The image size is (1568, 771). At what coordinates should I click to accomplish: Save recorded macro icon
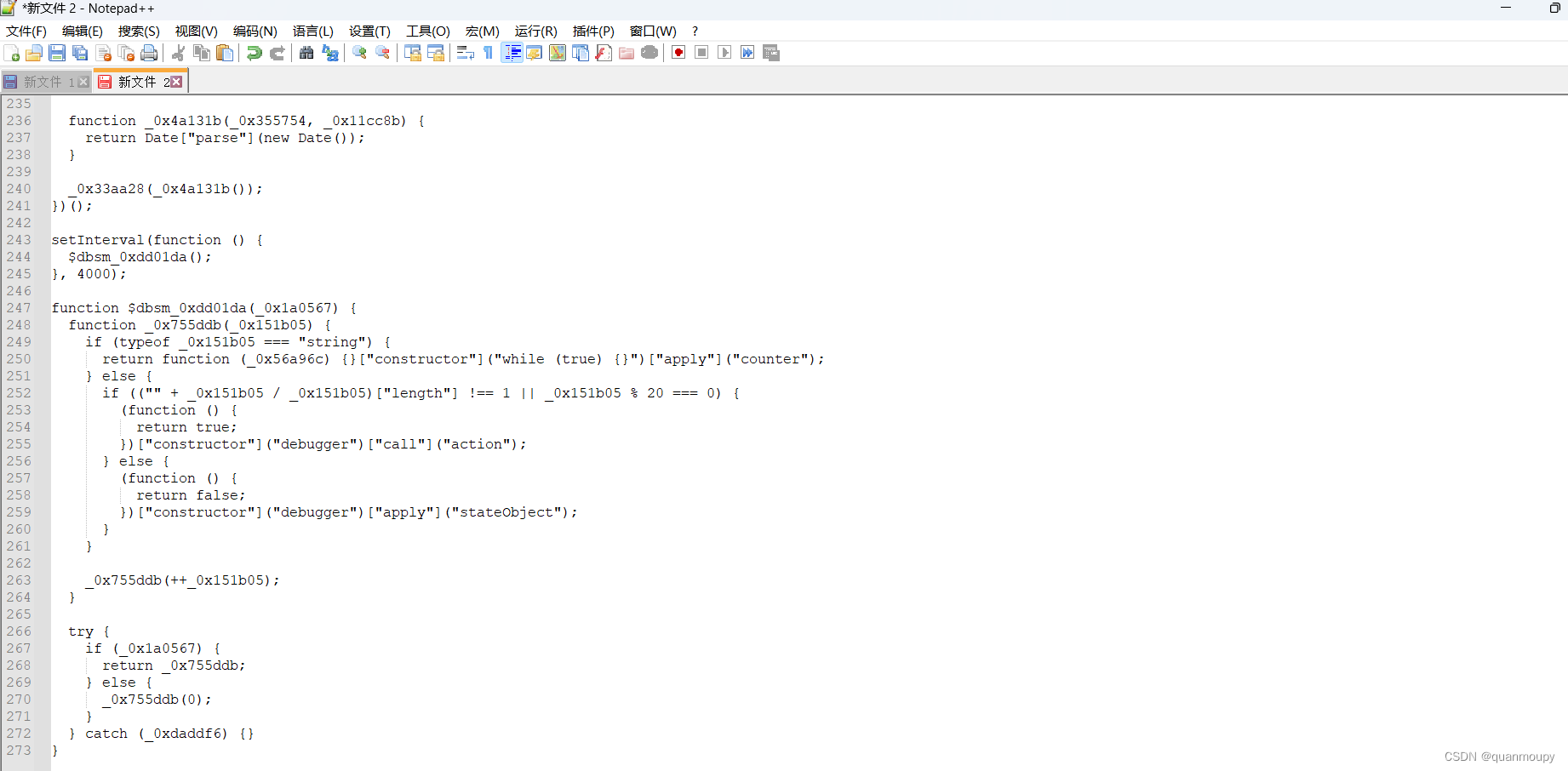tap(771, 53)
